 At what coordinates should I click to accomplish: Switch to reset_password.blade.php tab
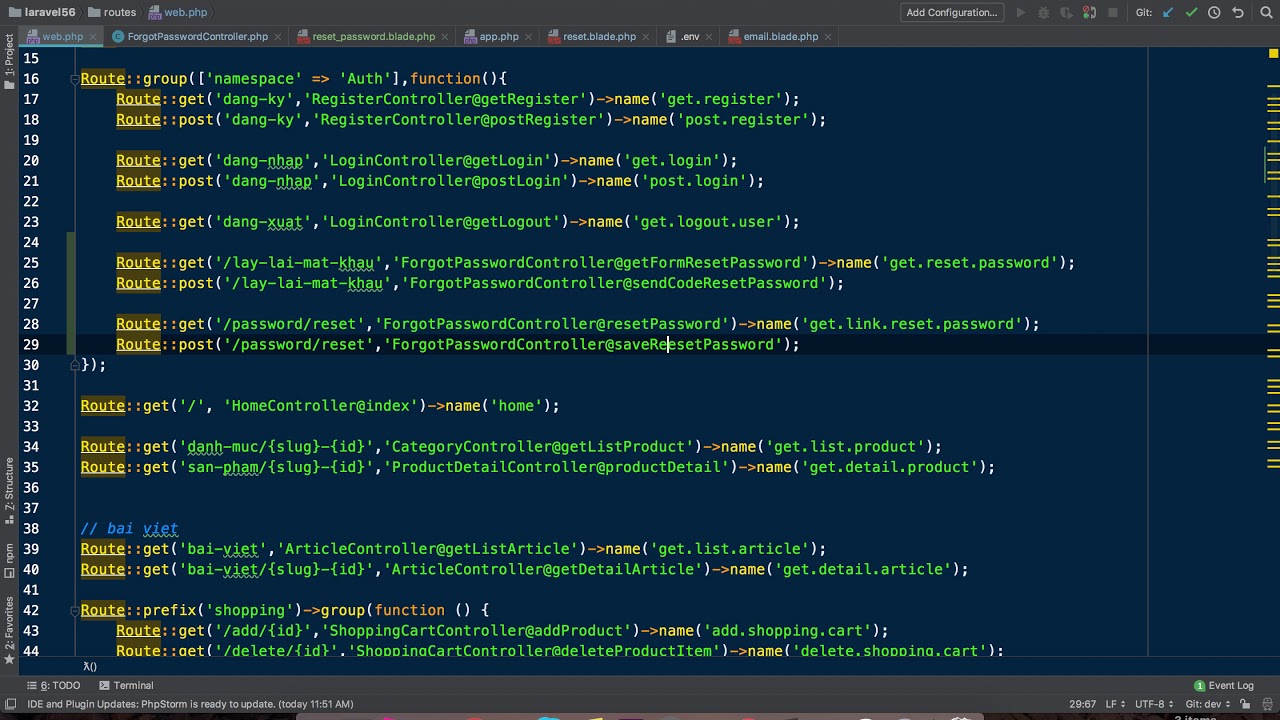(373, 37)
